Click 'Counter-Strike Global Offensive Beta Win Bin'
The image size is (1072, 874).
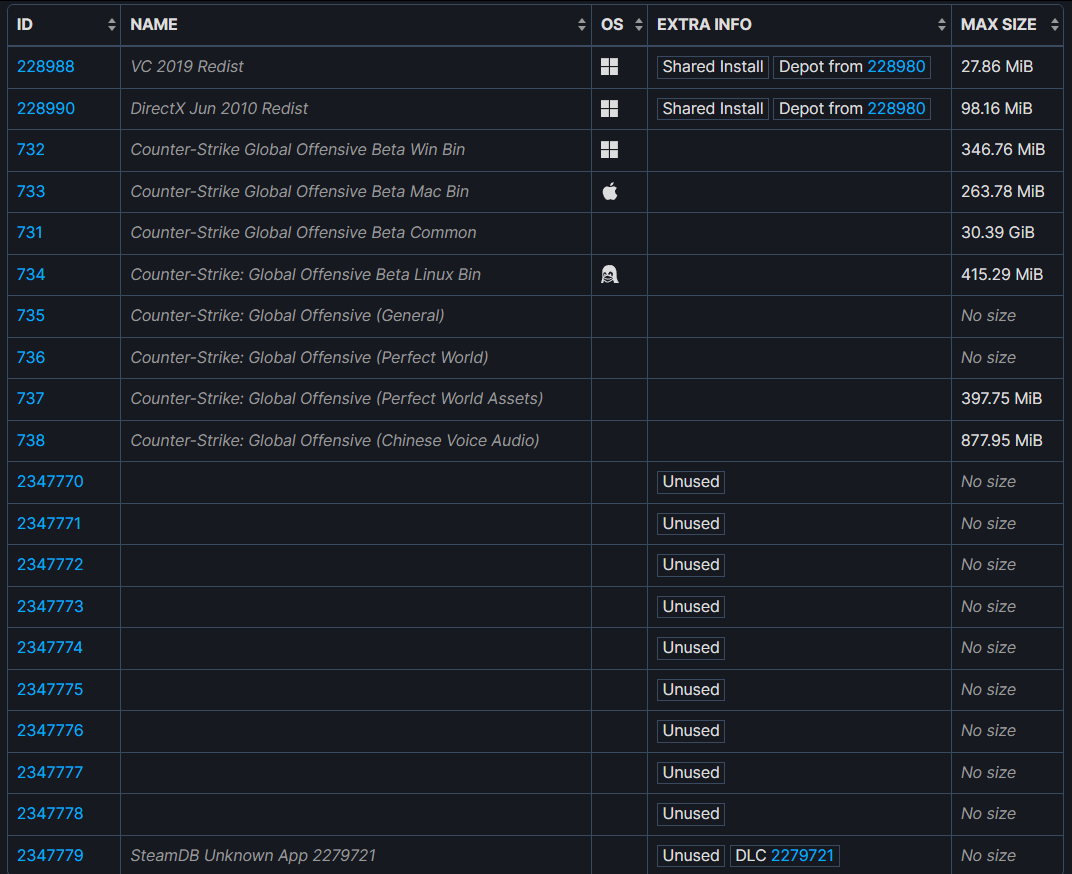point(297,149)
